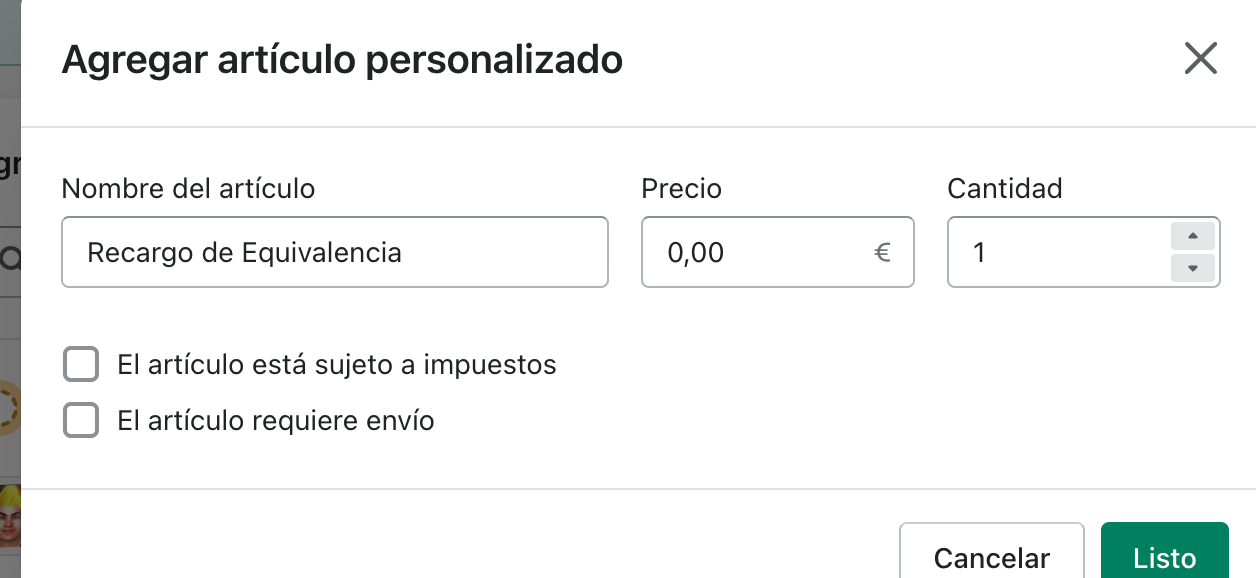1256x578 pixels.
Task: Click the 'El artículo requiere envío' label
Action: tap(275, 421)
